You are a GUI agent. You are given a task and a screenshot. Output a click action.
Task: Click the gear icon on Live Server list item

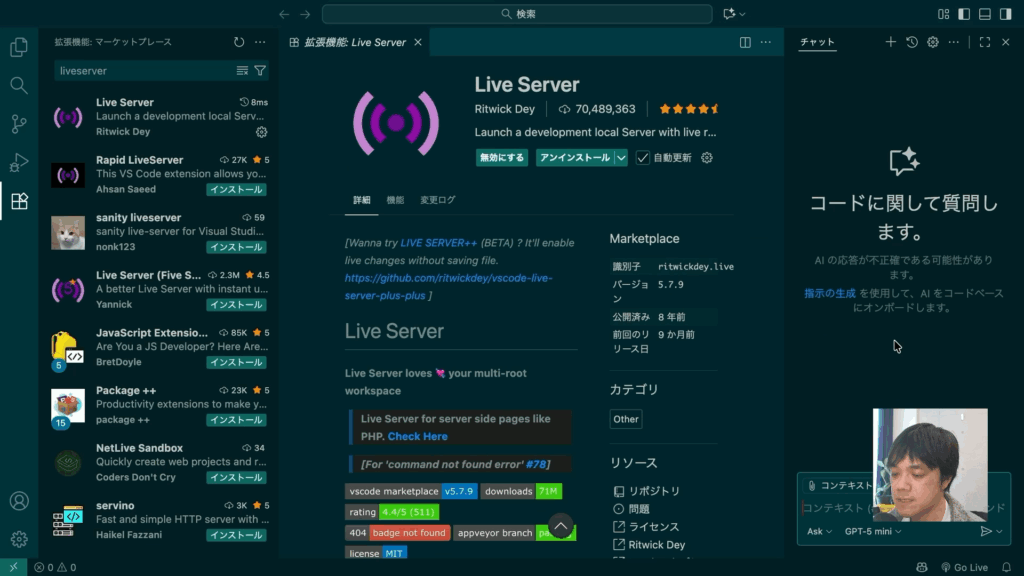[262, 132]
